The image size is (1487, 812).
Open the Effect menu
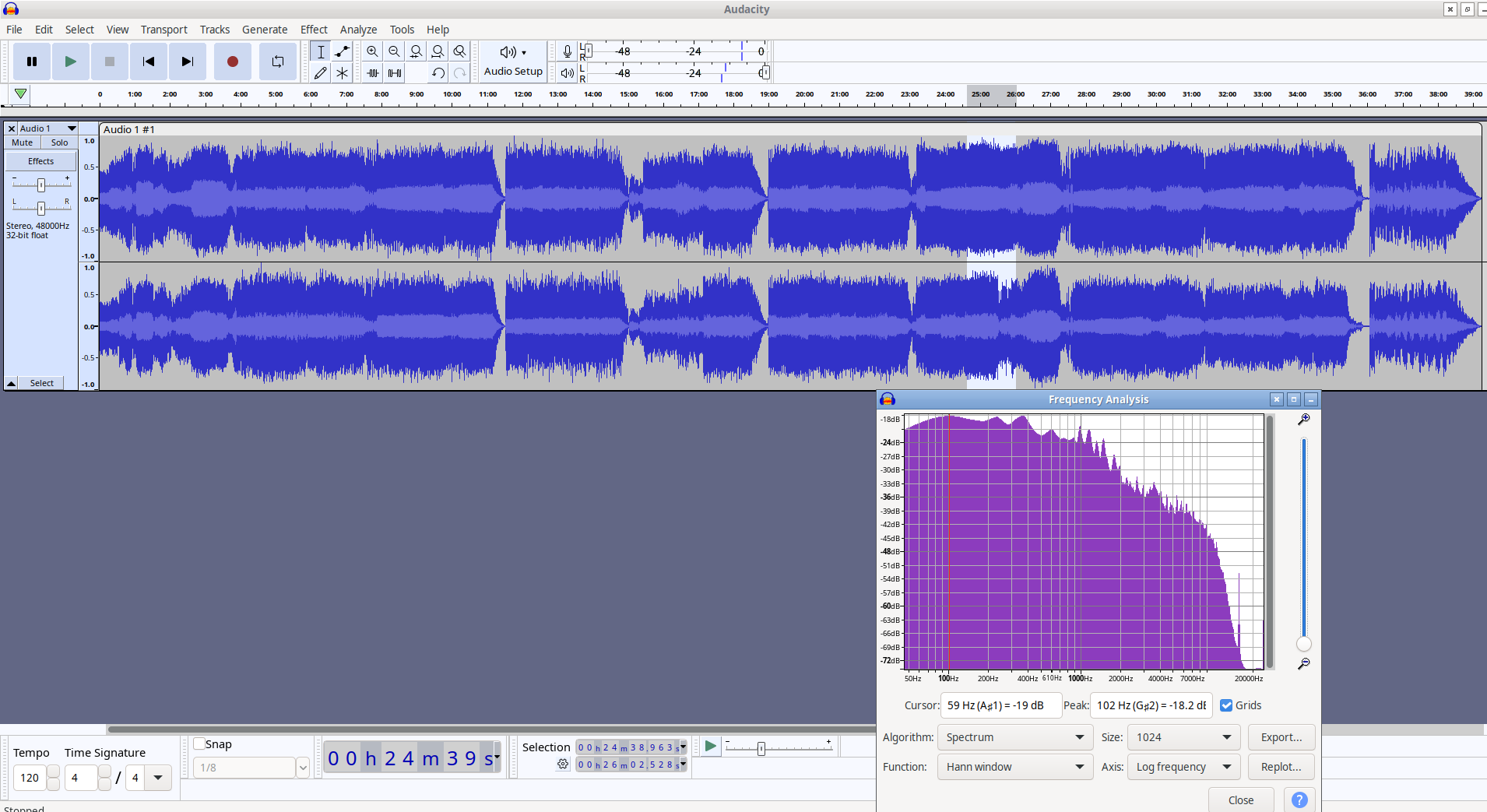tap(314, 30)
